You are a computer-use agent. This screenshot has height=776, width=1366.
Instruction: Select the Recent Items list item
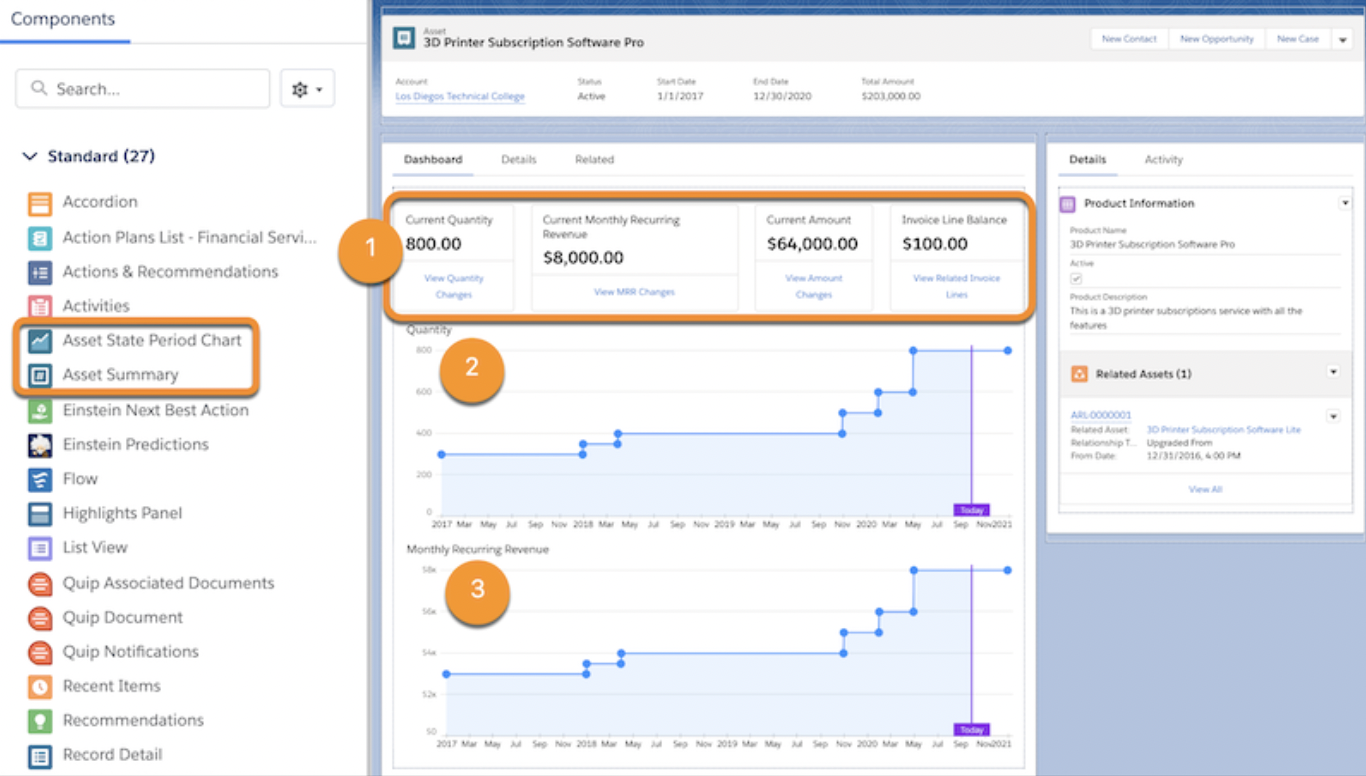pyautogui.click(x=112, y=687)
